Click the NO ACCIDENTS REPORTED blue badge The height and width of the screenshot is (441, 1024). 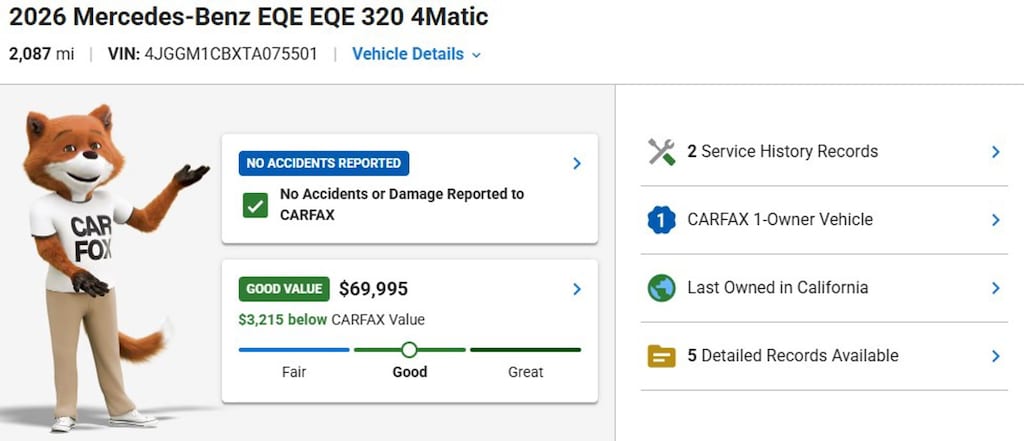coord(324,163)
